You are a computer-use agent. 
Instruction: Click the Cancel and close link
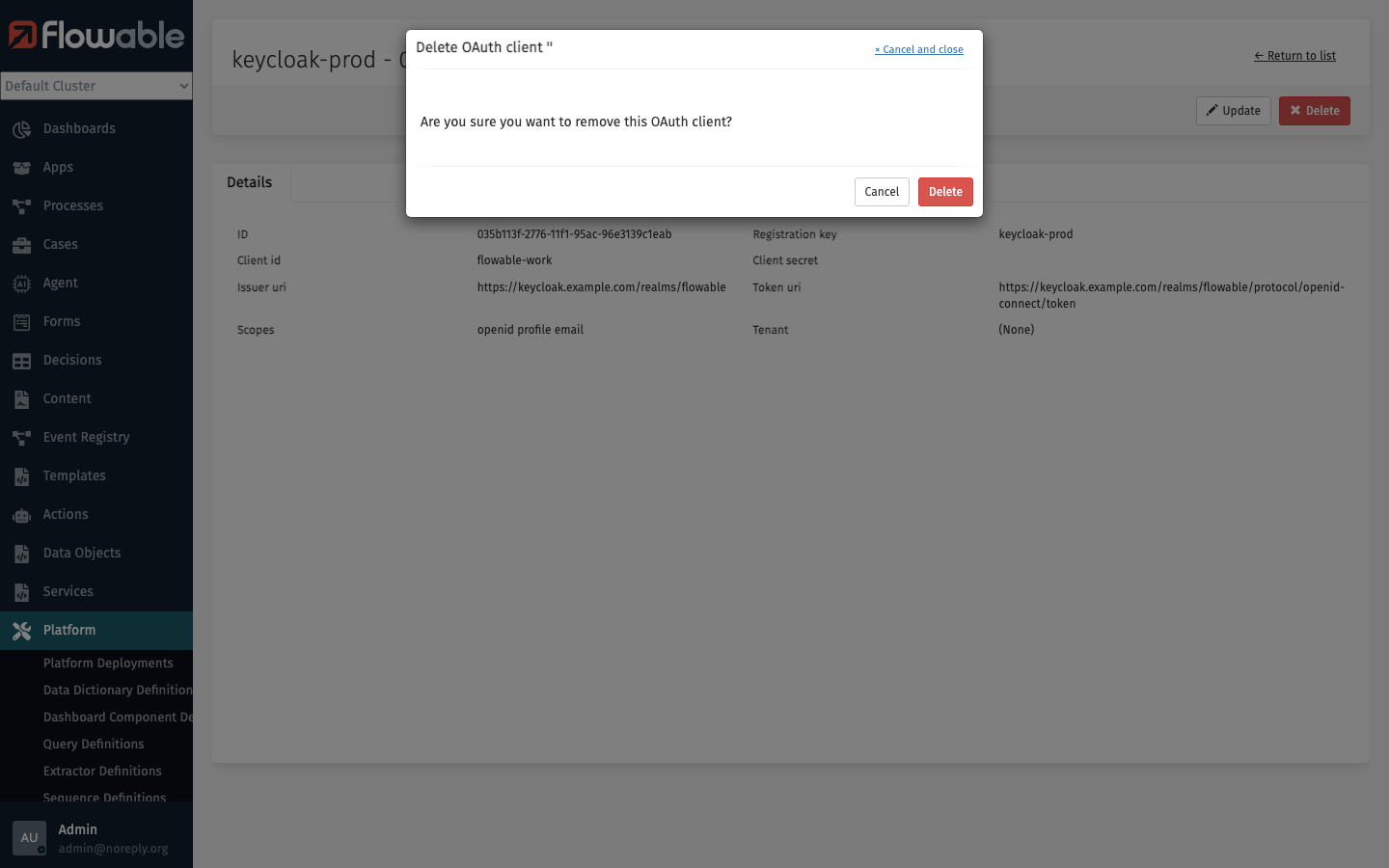(x=918, y=49)
